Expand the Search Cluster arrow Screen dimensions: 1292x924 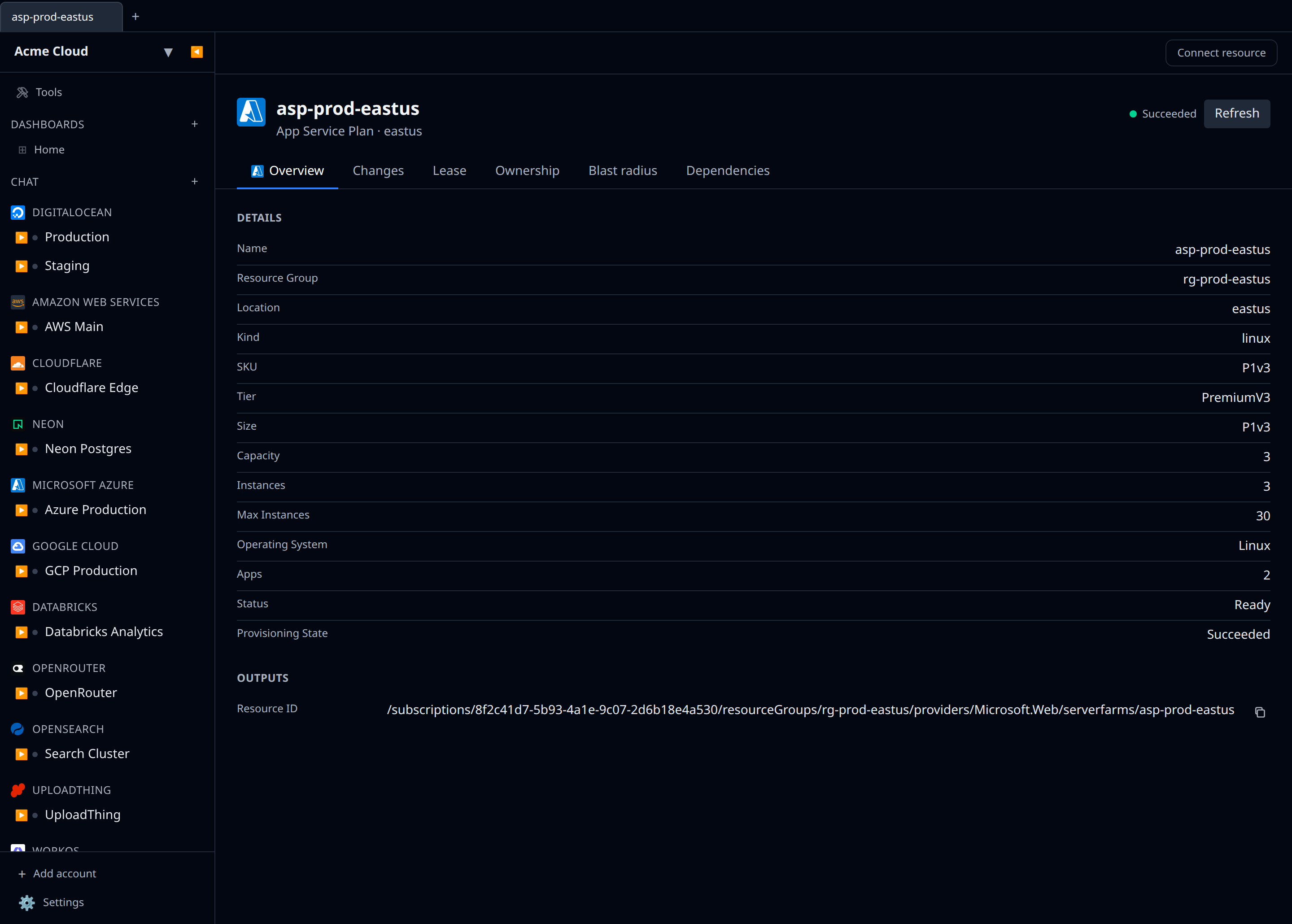point(22,754)
